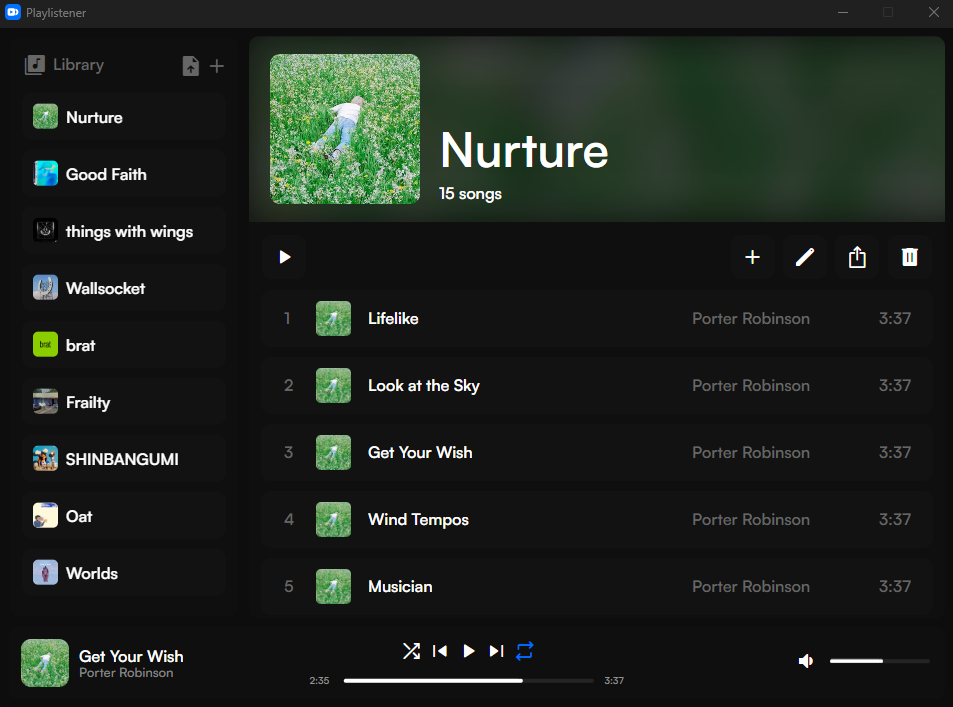
Task: Open the Good Faith playlist
Action: click(x=106, y=174)
